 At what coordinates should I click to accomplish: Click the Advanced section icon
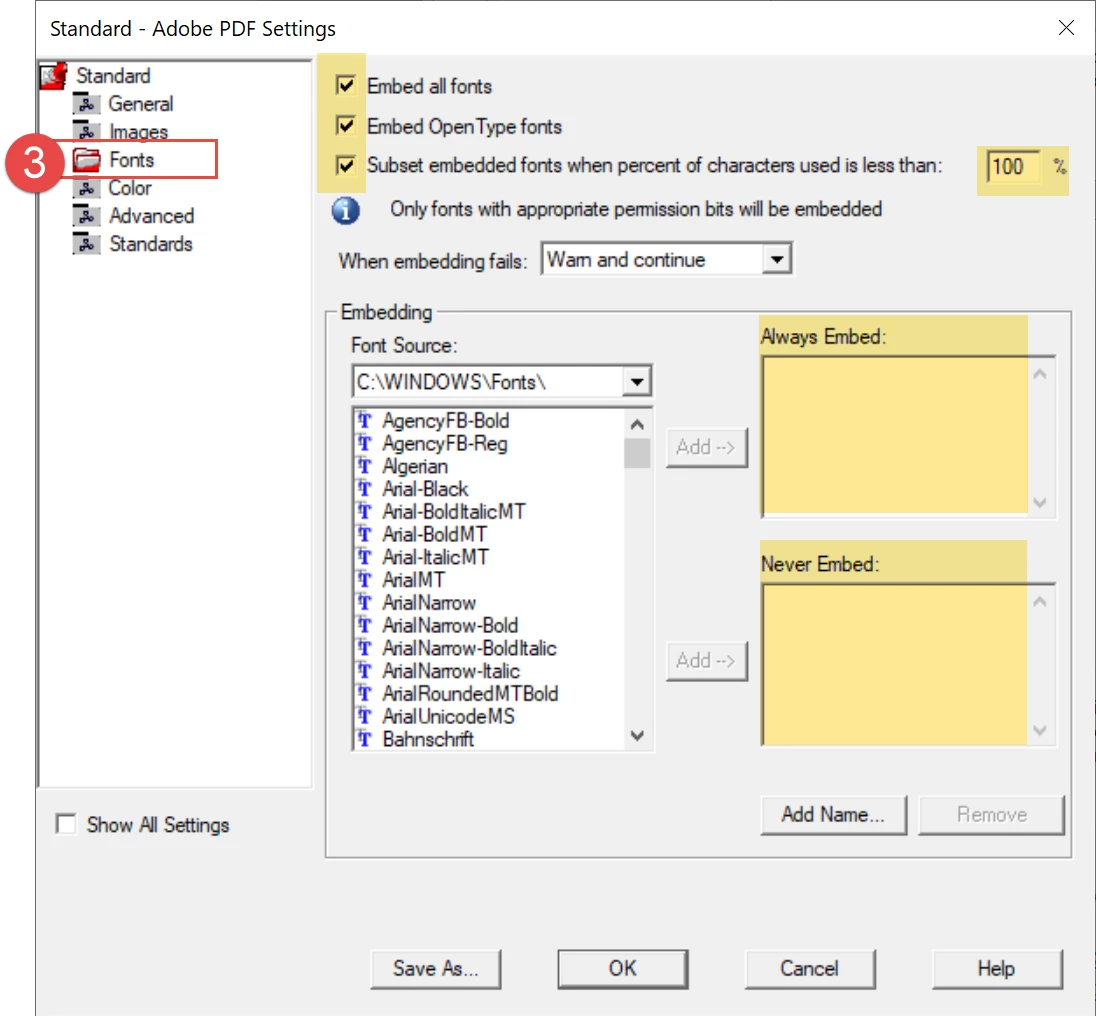86,215
